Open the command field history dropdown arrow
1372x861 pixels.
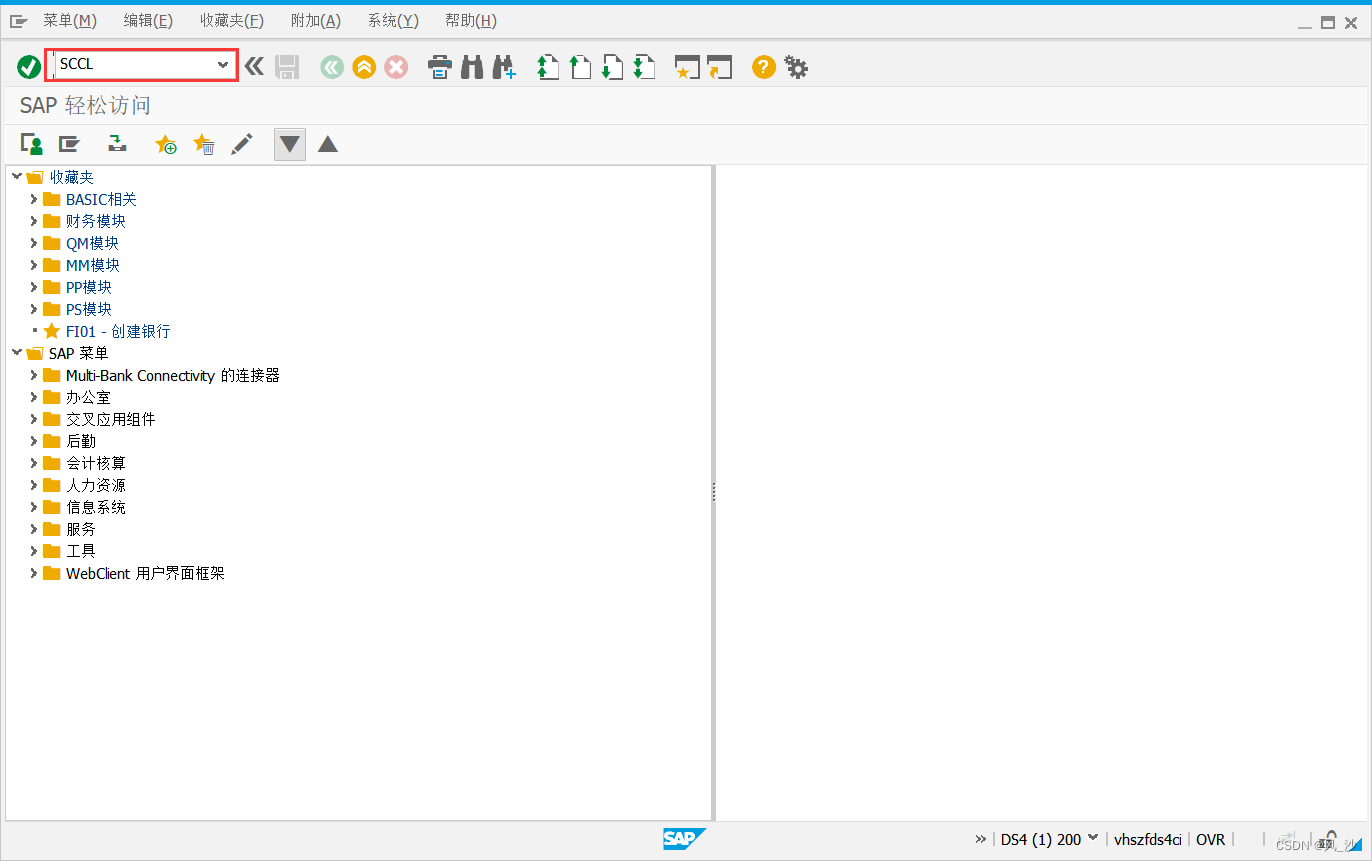coord(223,65)
